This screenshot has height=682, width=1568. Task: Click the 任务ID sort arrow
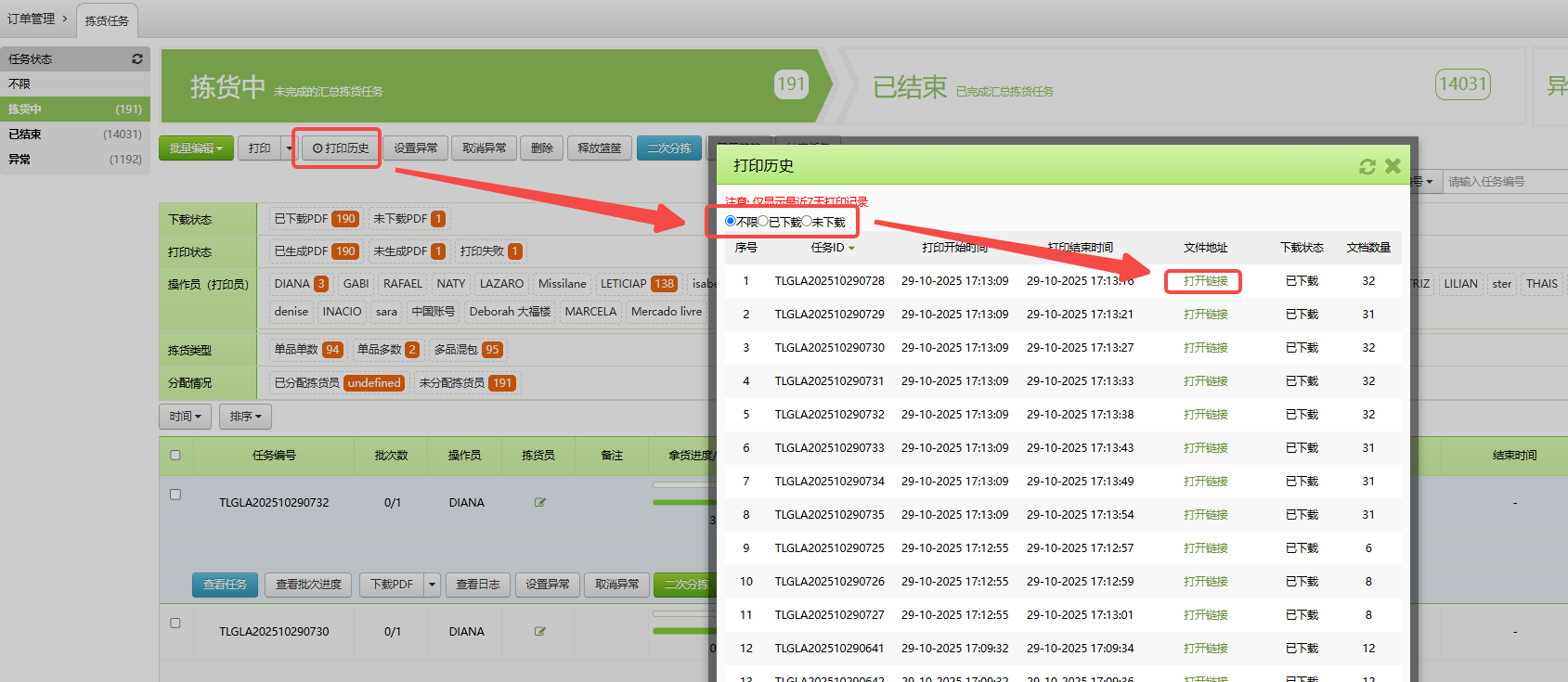click(x=851, y=249)
